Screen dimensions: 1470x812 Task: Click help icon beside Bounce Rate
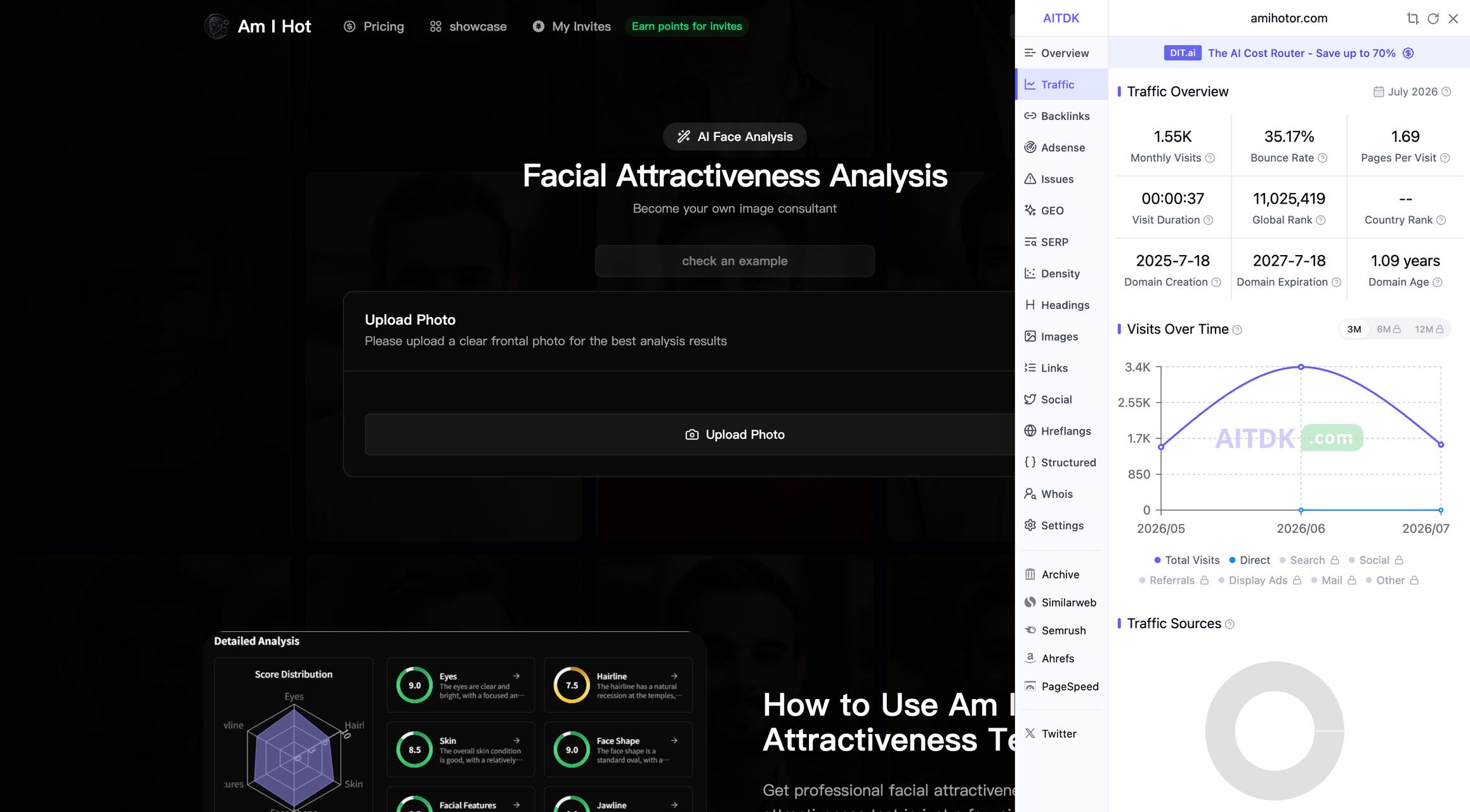pyautogui.click(x=1323, y=158)
